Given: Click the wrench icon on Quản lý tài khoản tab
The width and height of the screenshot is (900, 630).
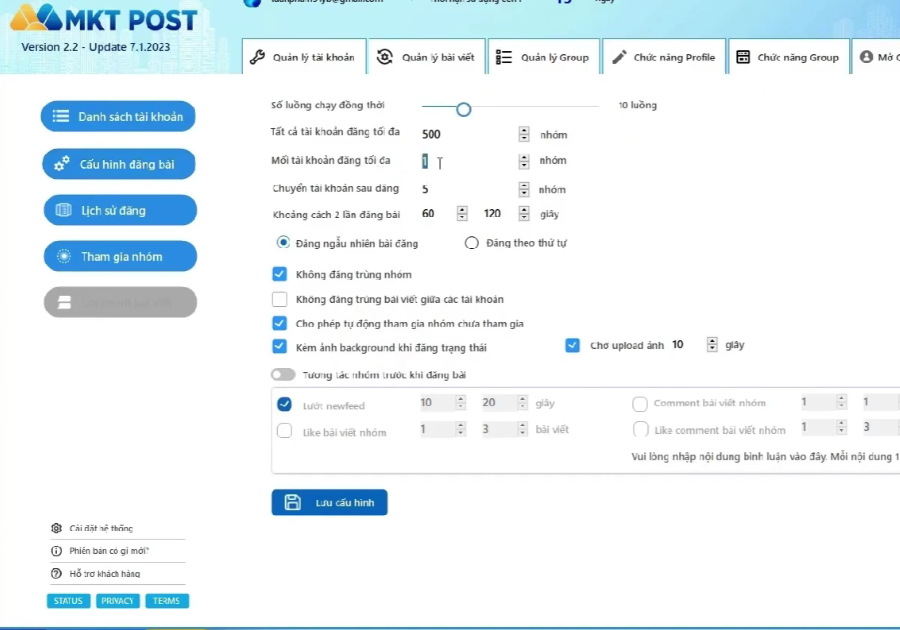Looking at the screenshot, I should click(258, 57).
